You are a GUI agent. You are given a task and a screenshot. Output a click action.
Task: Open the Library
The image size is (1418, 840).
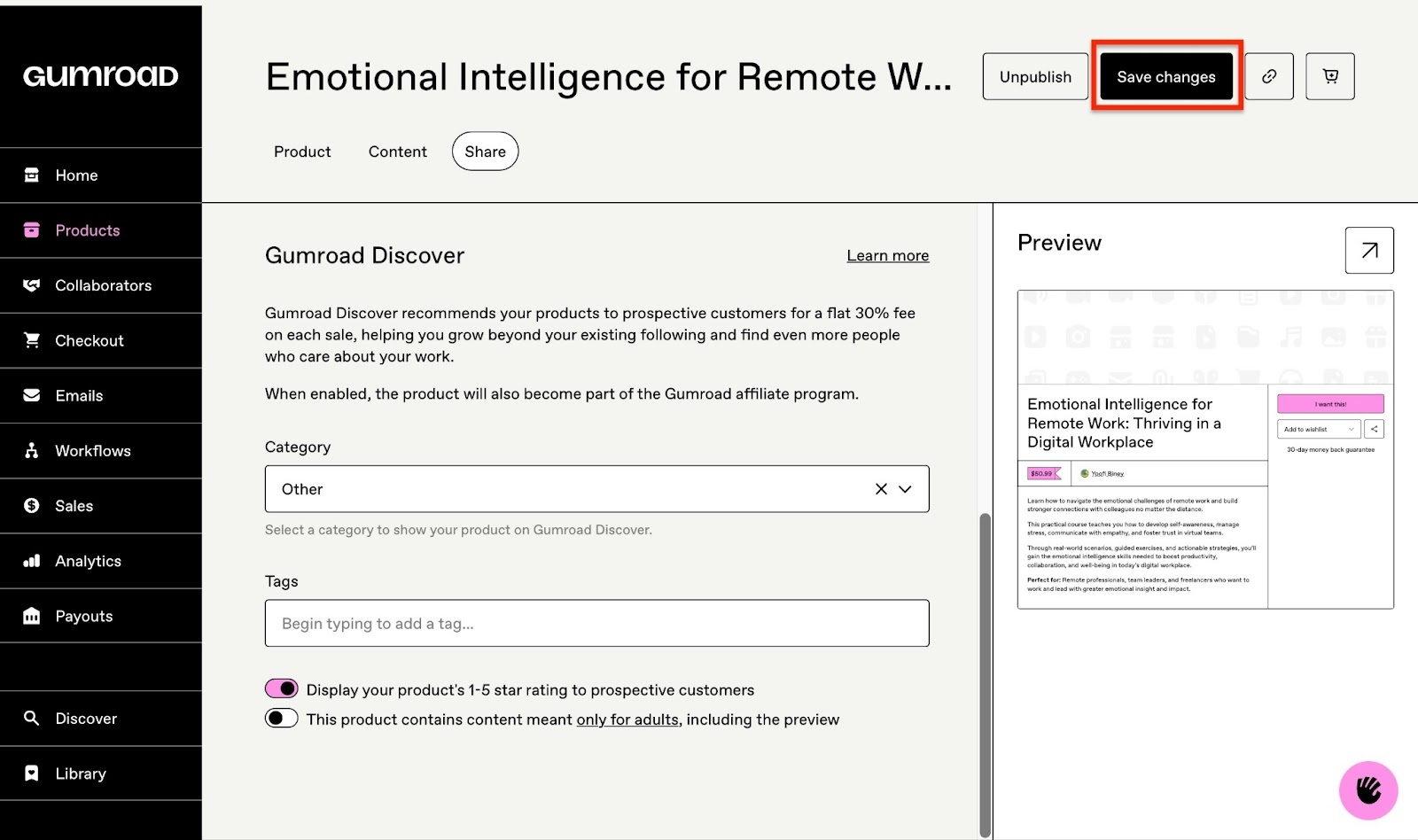[101, 774]
